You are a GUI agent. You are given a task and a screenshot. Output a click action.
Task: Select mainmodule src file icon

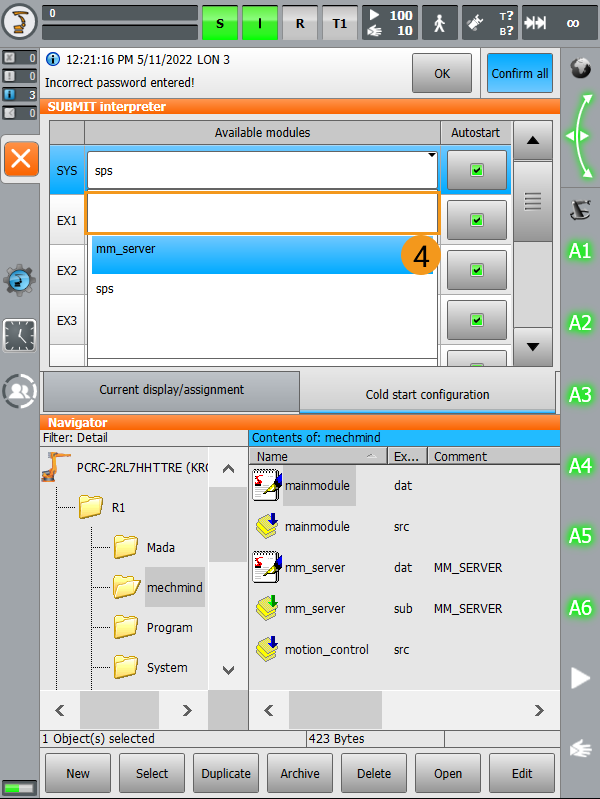click(267, 526)
